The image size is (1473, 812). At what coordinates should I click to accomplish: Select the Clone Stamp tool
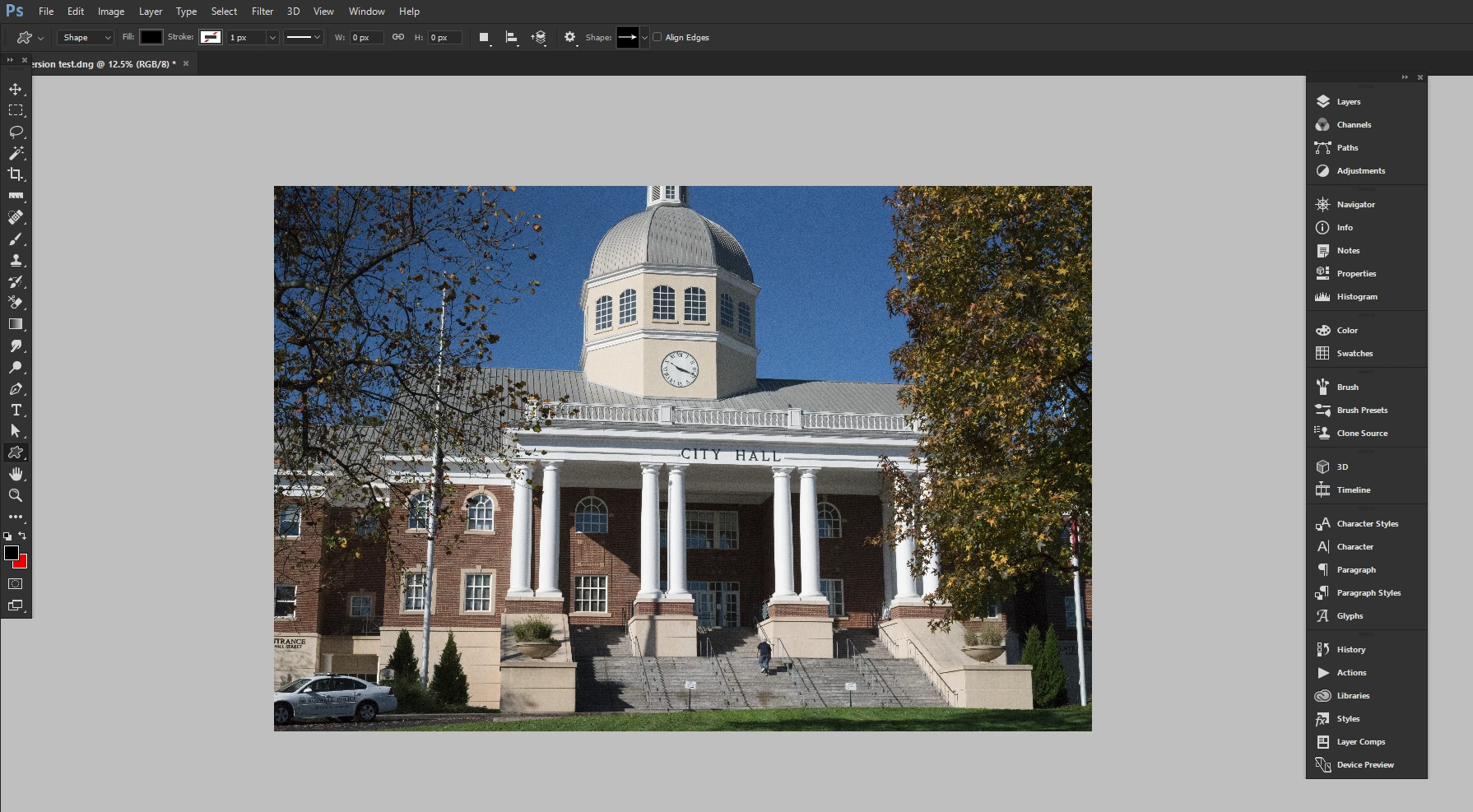point(16,260)
